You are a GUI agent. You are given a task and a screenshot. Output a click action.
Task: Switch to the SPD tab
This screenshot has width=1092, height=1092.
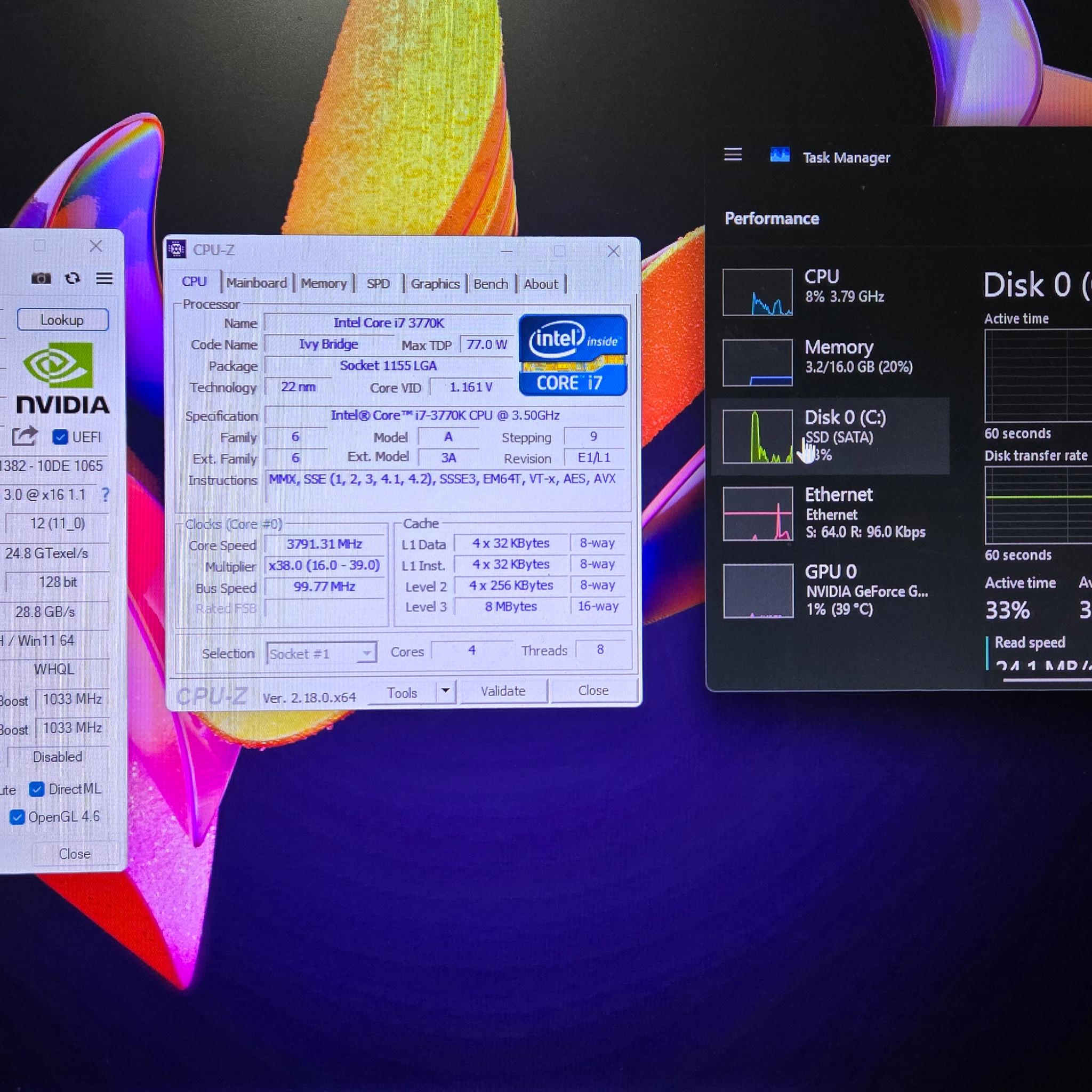378,283
